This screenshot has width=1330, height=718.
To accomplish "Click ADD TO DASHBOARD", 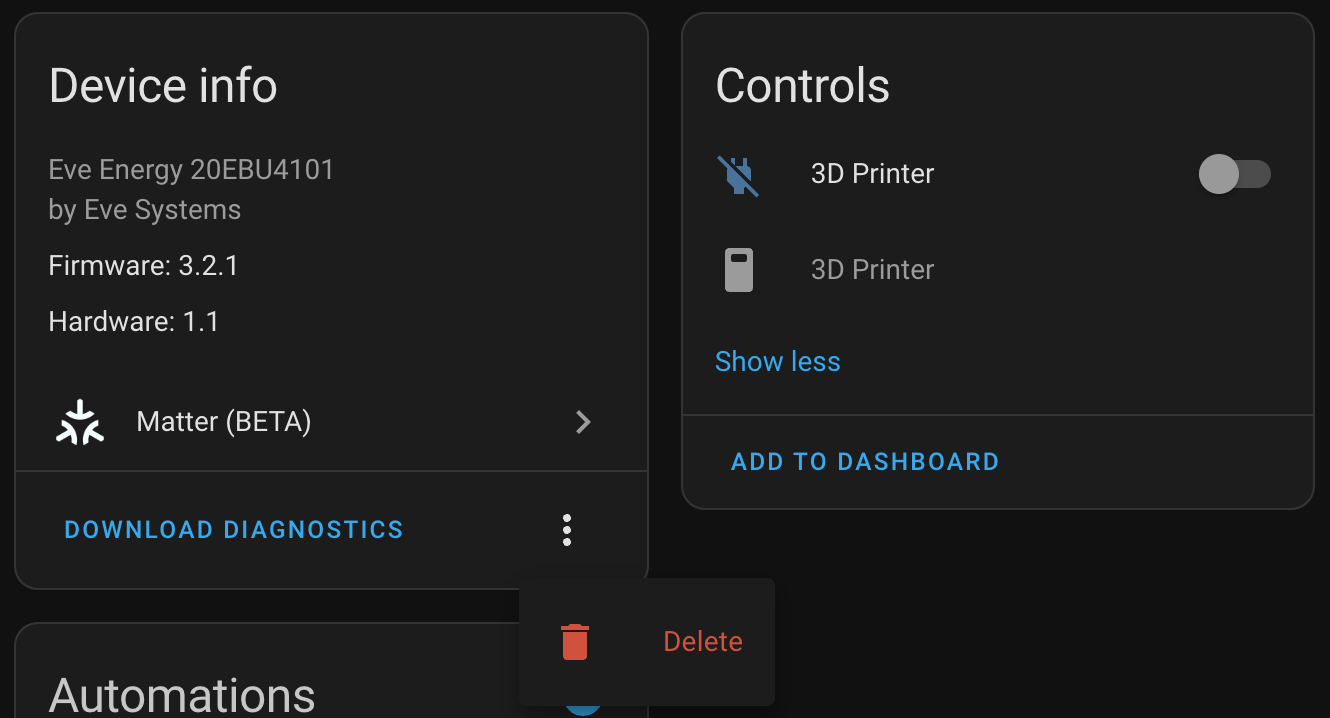I will [864, 461].
